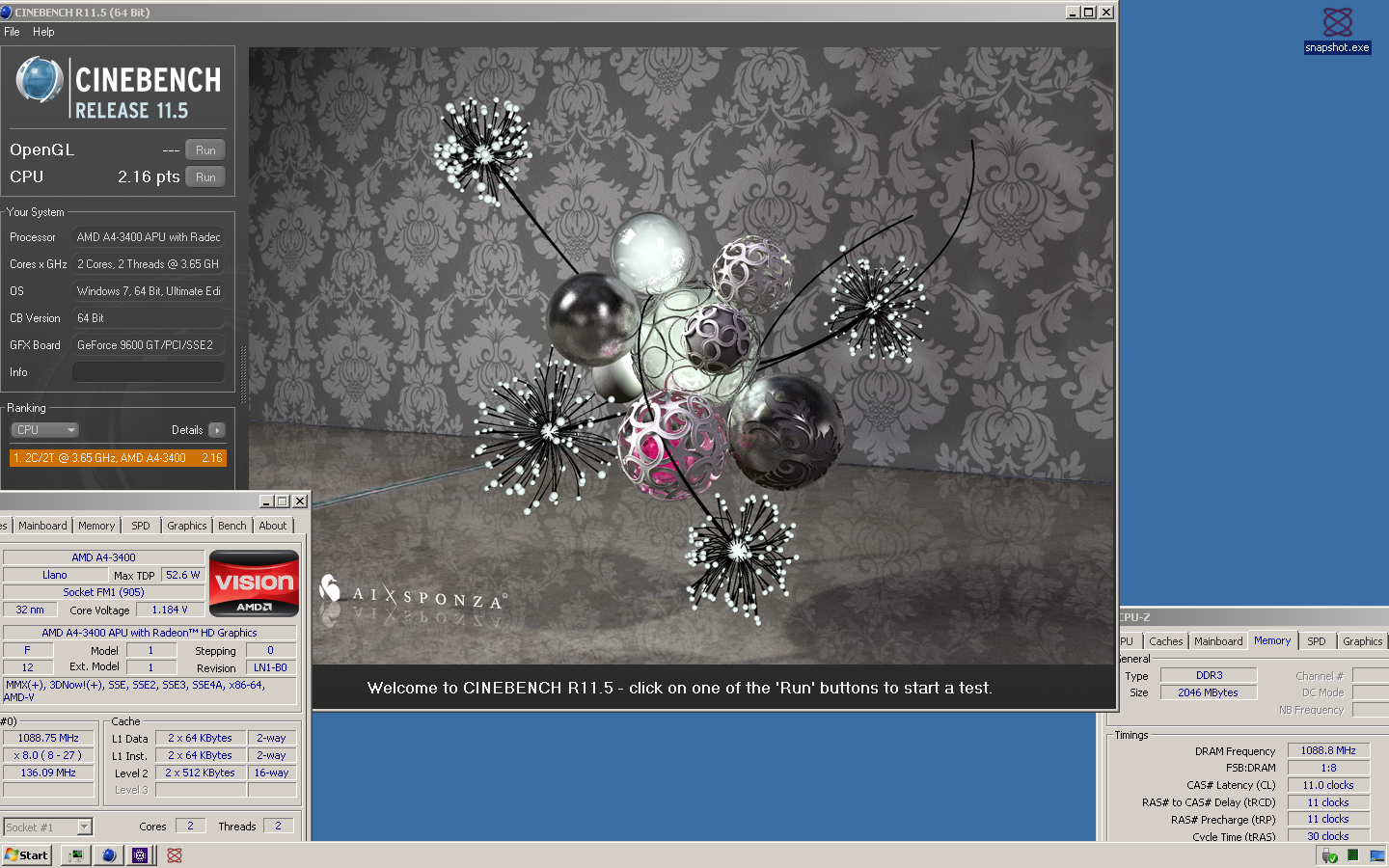Click the Cores x GHz value field

tap(149, 264)
